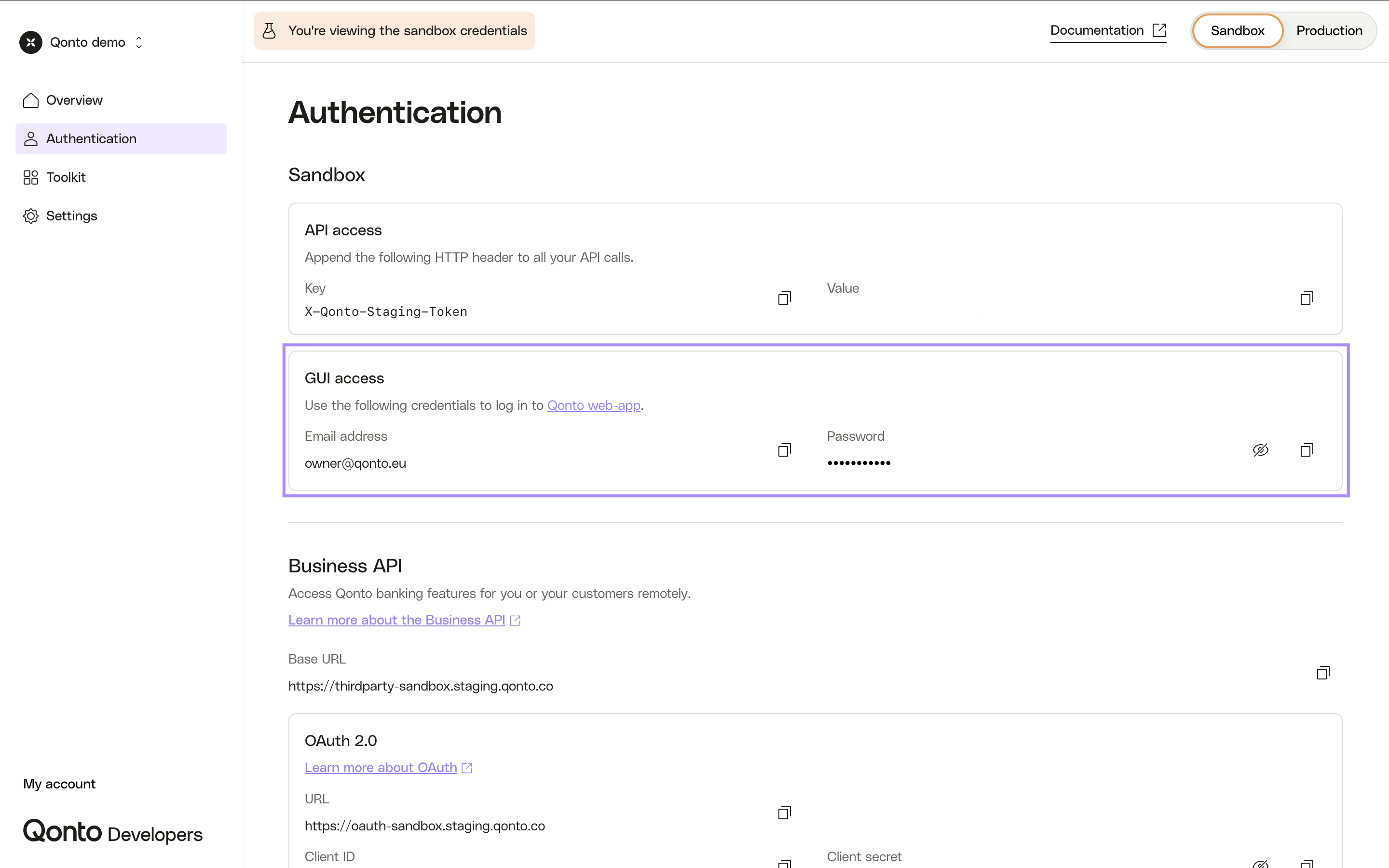Click the Documentation external-link icon
Image resolution: width=1389 pixels, height=868 pixels.
pos(1159,30)
